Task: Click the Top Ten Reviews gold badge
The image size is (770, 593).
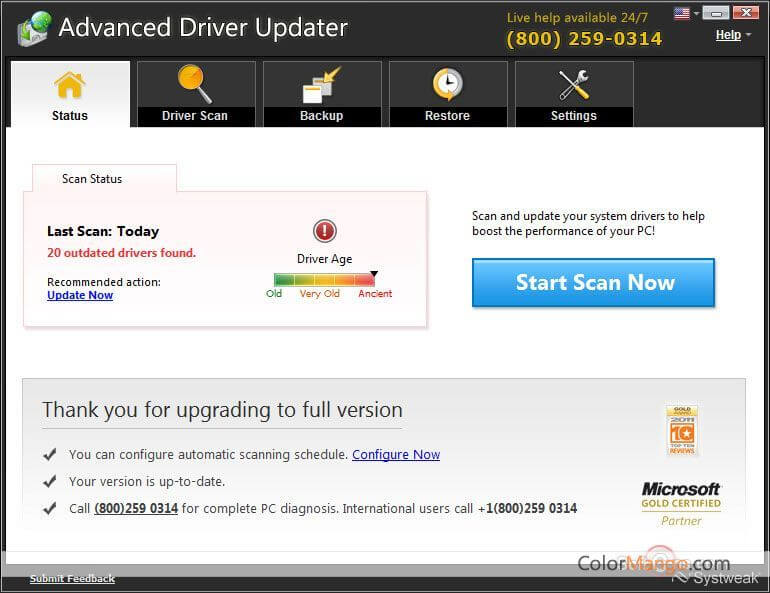Action: [x=681, y=431]
